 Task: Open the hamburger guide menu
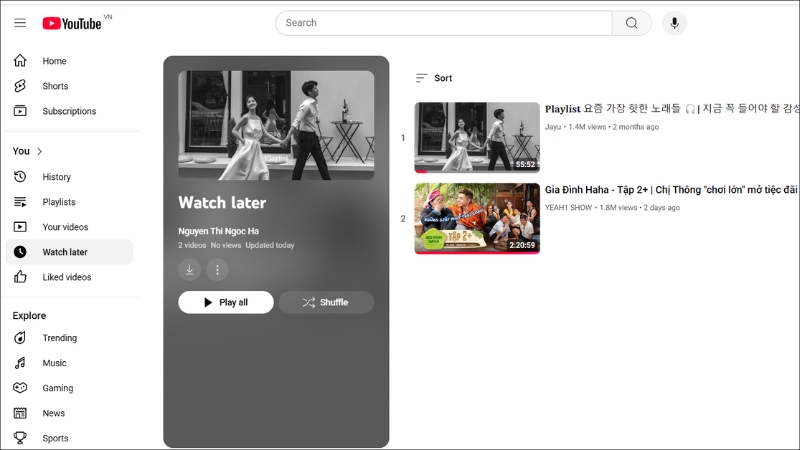20,23
